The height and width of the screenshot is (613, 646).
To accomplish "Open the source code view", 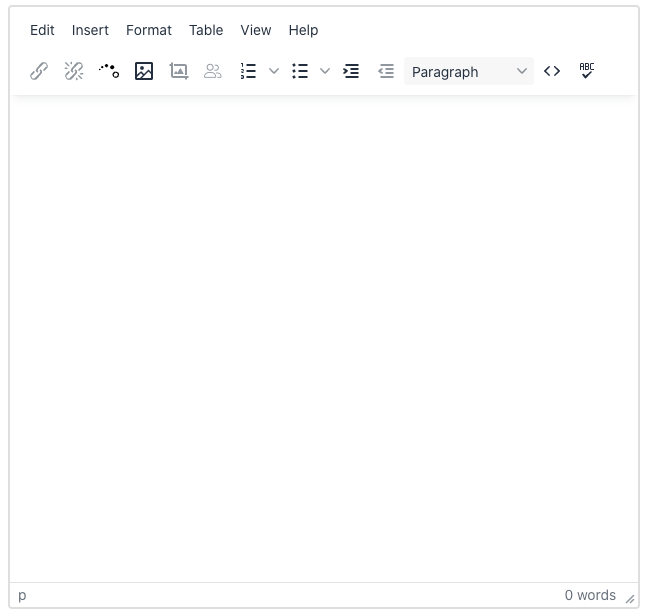I will (552, 71).
